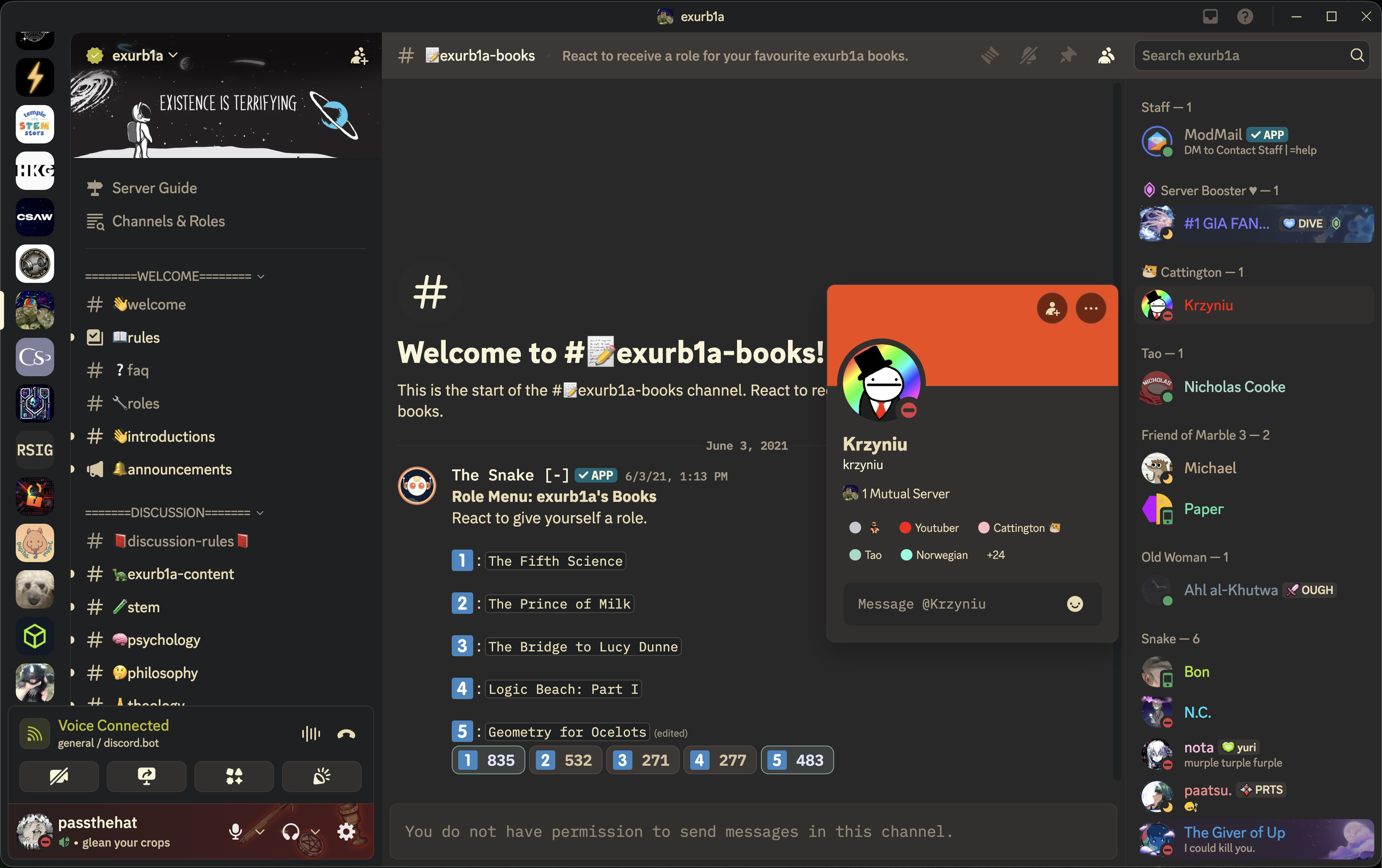Click Search exurb1a field
This screenshot has height=868, width=1382.
tap(1251, 56)
